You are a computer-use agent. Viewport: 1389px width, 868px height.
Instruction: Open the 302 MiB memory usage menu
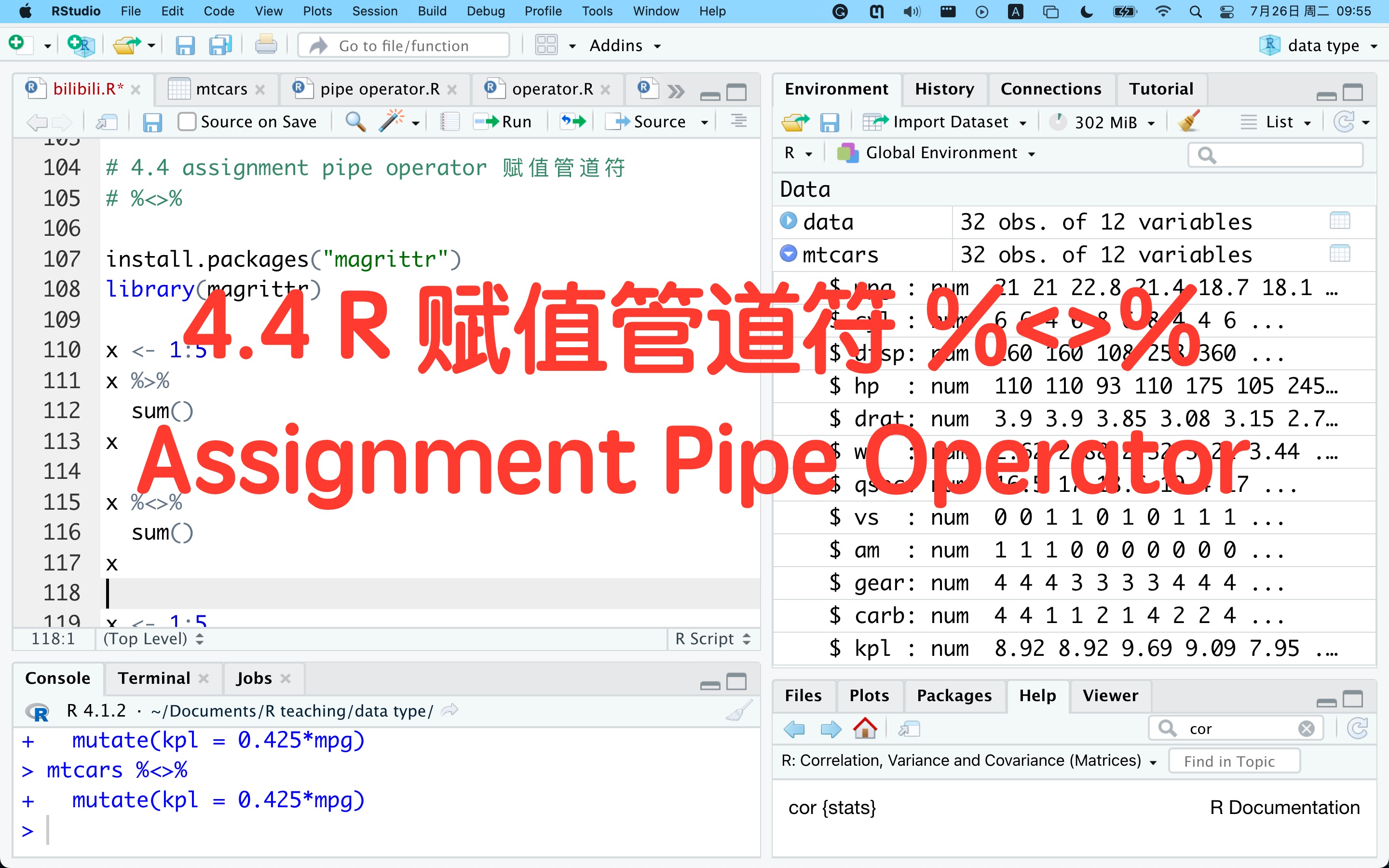pyautogui.click(x=1102, y=122)
